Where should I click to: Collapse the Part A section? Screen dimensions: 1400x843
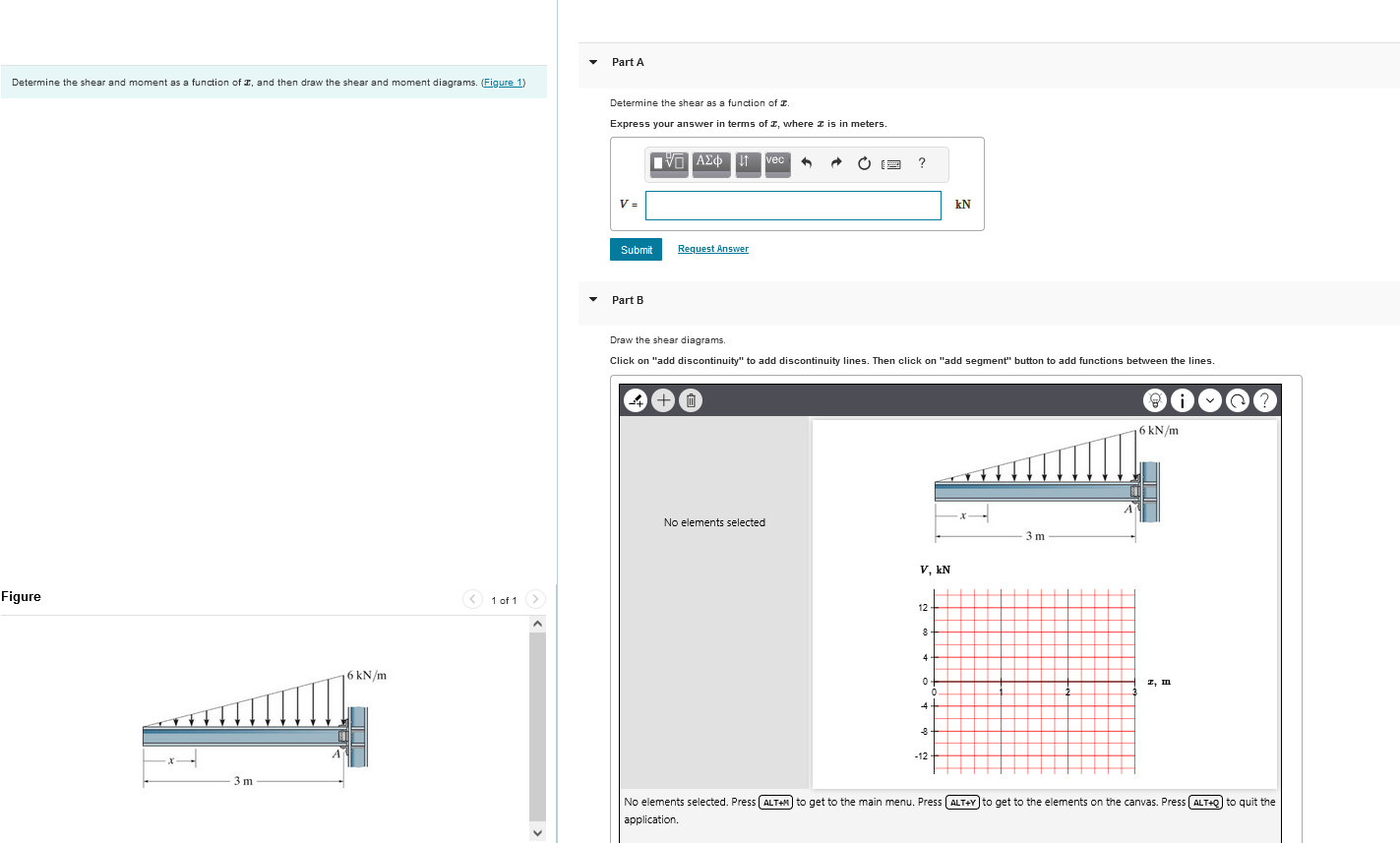(x=593, y=62)
